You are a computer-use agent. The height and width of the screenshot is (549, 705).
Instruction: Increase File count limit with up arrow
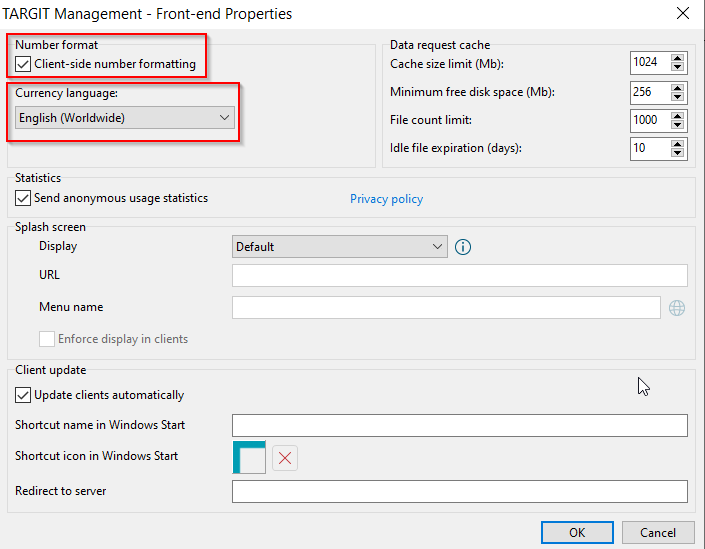tap(677, 116)
